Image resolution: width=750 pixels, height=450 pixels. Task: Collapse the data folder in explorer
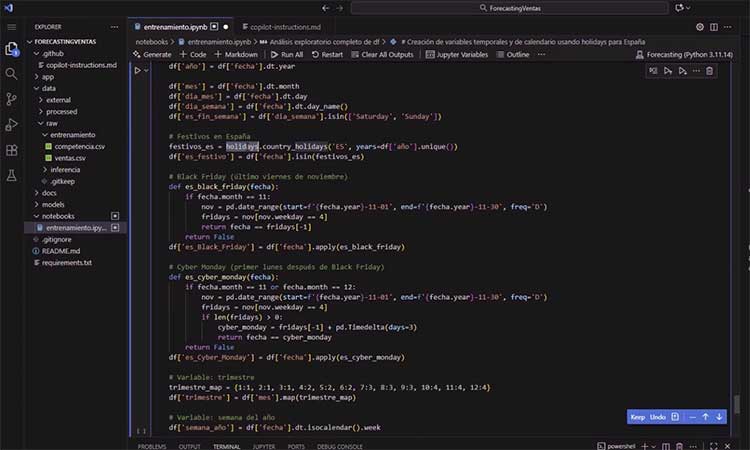tap(36, 88)
